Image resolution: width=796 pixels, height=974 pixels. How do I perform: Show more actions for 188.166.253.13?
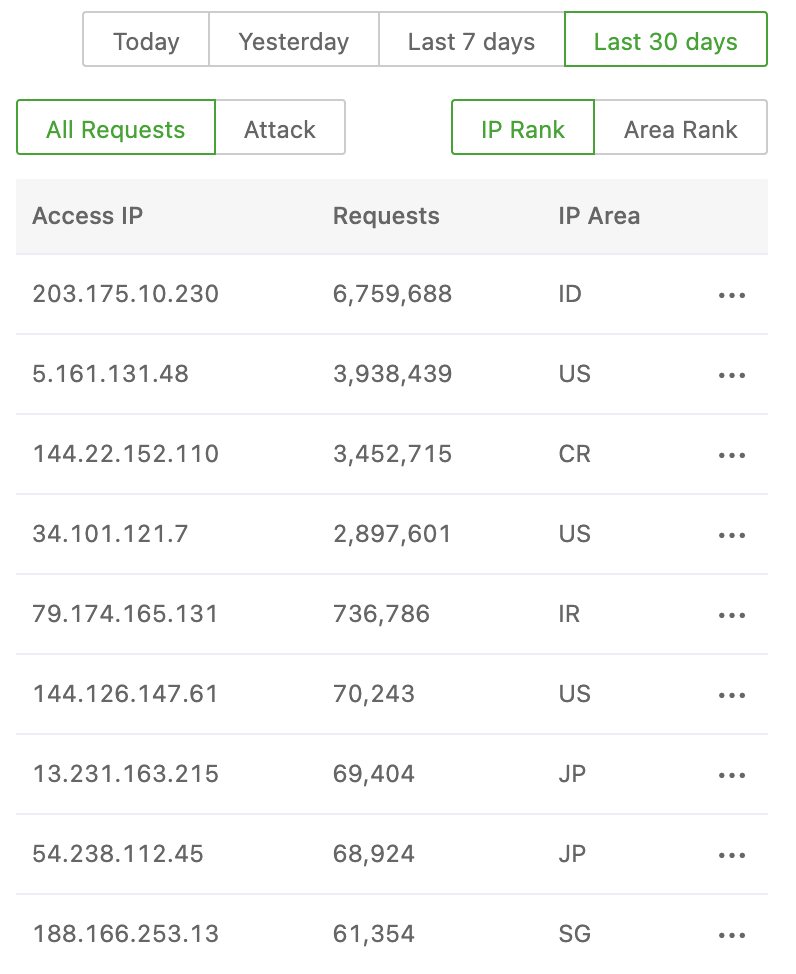pyautogui.click(x=732, y=935)
